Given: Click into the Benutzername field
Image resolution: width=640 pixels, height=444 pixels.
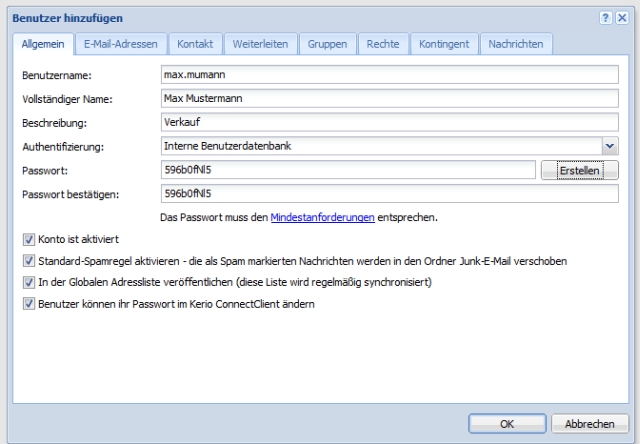Looking at the screenshot, I should (x=390, y=74).
